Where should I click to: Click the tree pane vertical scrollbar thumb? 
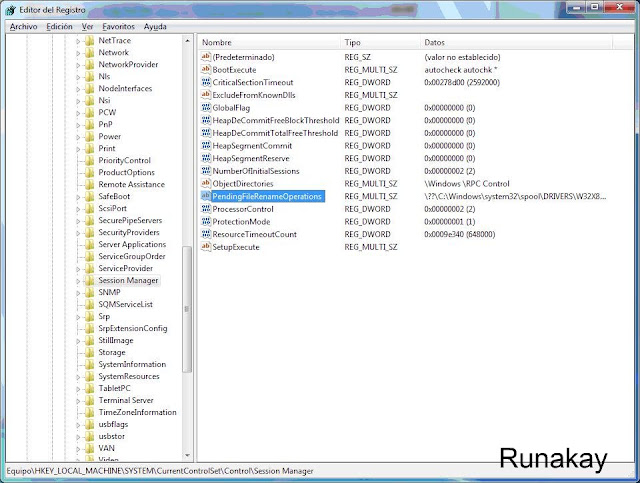[x=187, y=309]
